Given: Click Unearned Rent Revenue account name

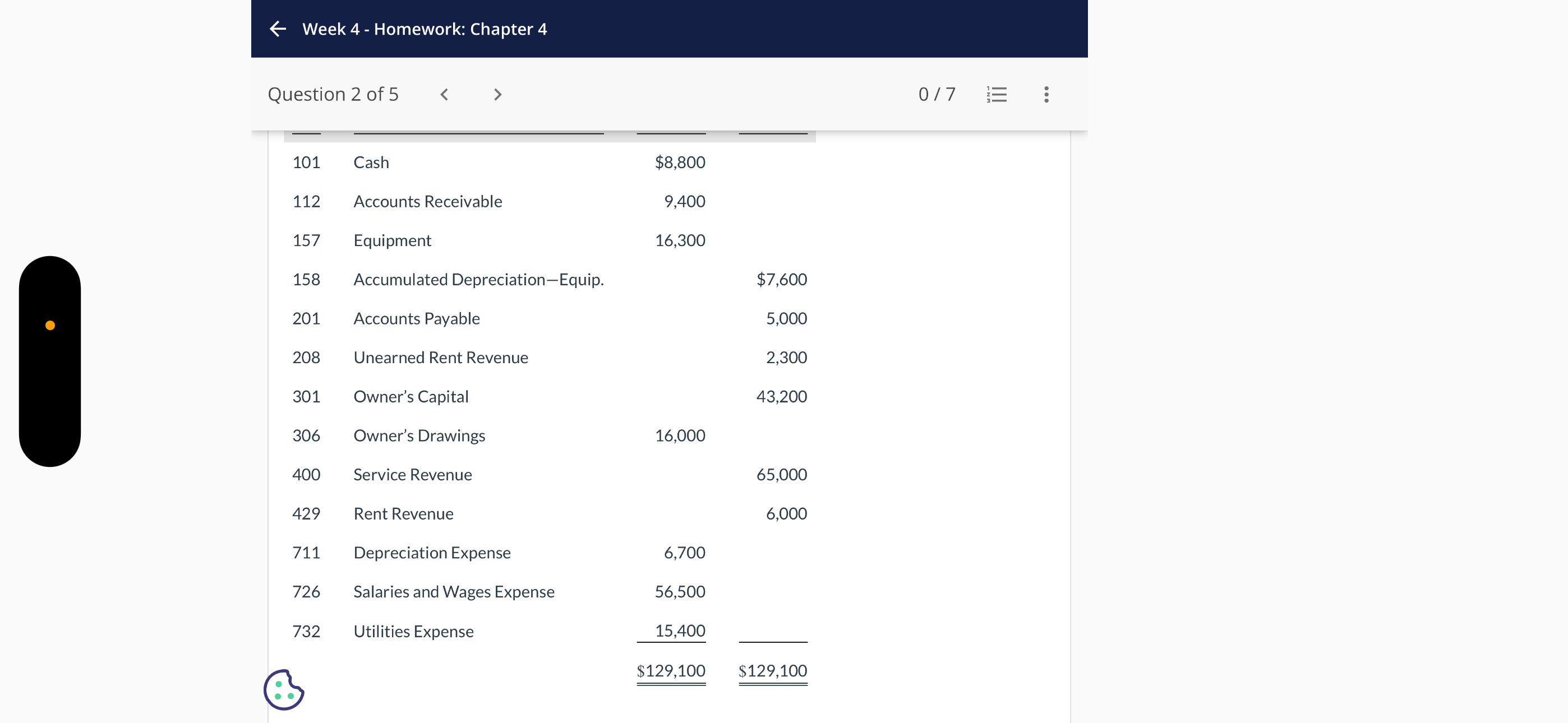Looking at the screenshot, I should 441,358.
